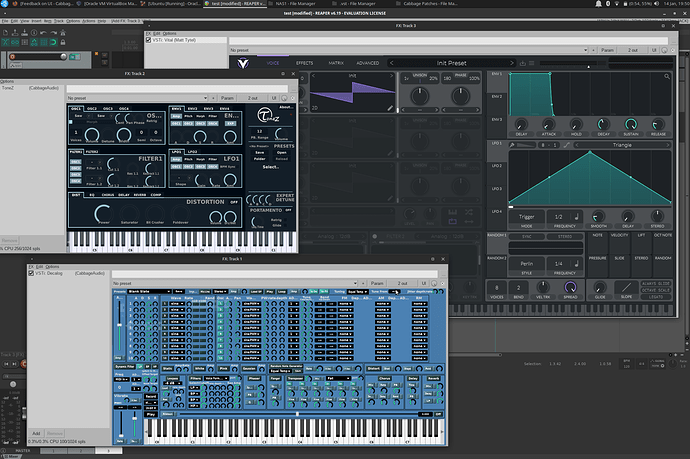Toggle ToneZ portamento OFF switch
This screenshot has width=690, height=459.
(288, 210)
